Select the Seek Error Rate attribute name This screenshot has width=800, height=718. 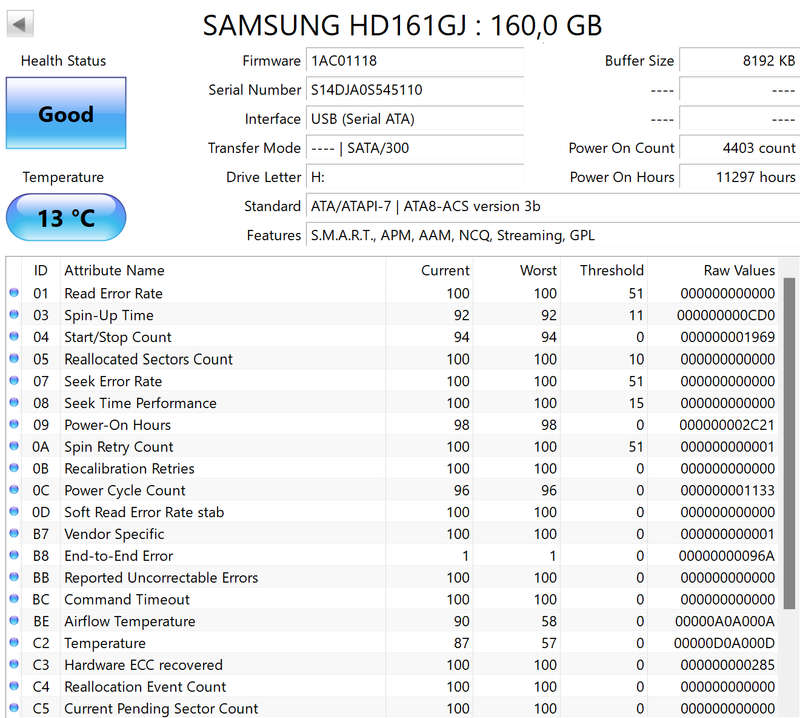[x=113, y=381]
